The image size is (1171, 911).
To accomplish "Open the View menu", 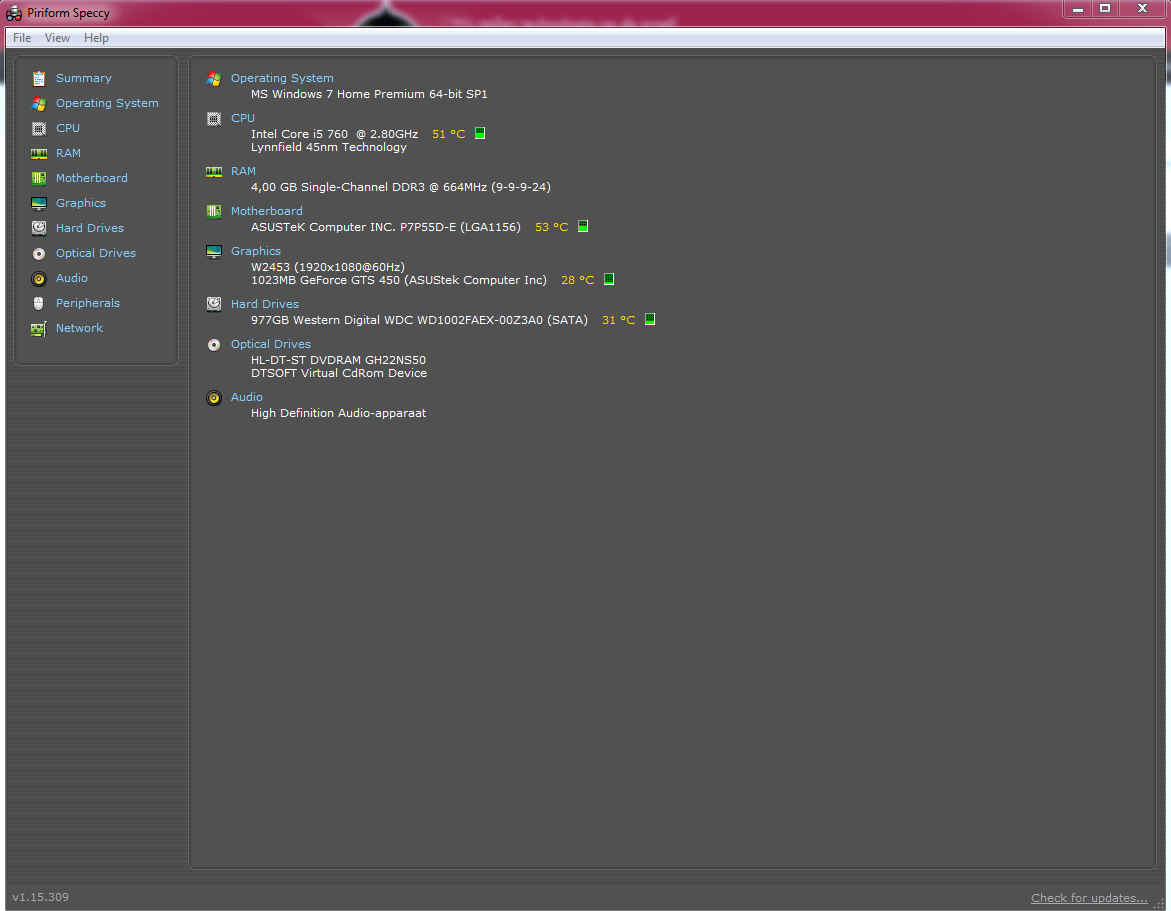I will click(58, 38).
